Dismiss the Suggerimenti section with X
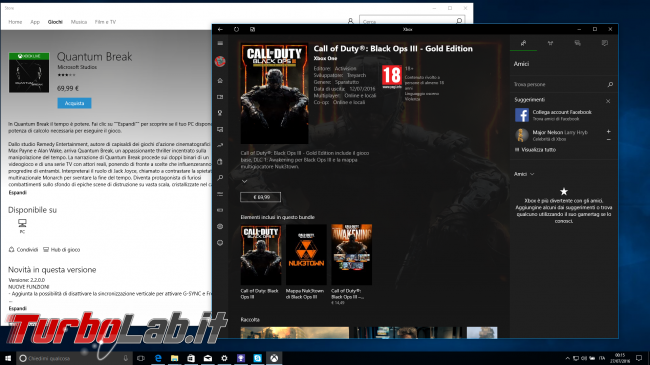 608,101
